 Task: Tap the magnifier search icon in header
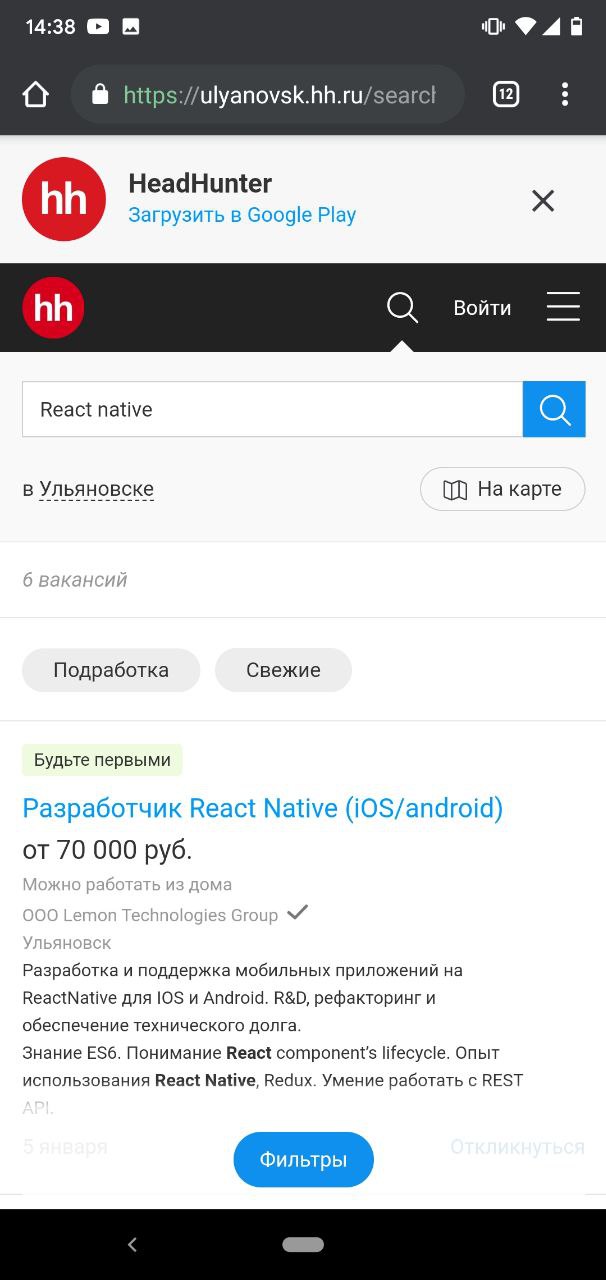[402, 307]
